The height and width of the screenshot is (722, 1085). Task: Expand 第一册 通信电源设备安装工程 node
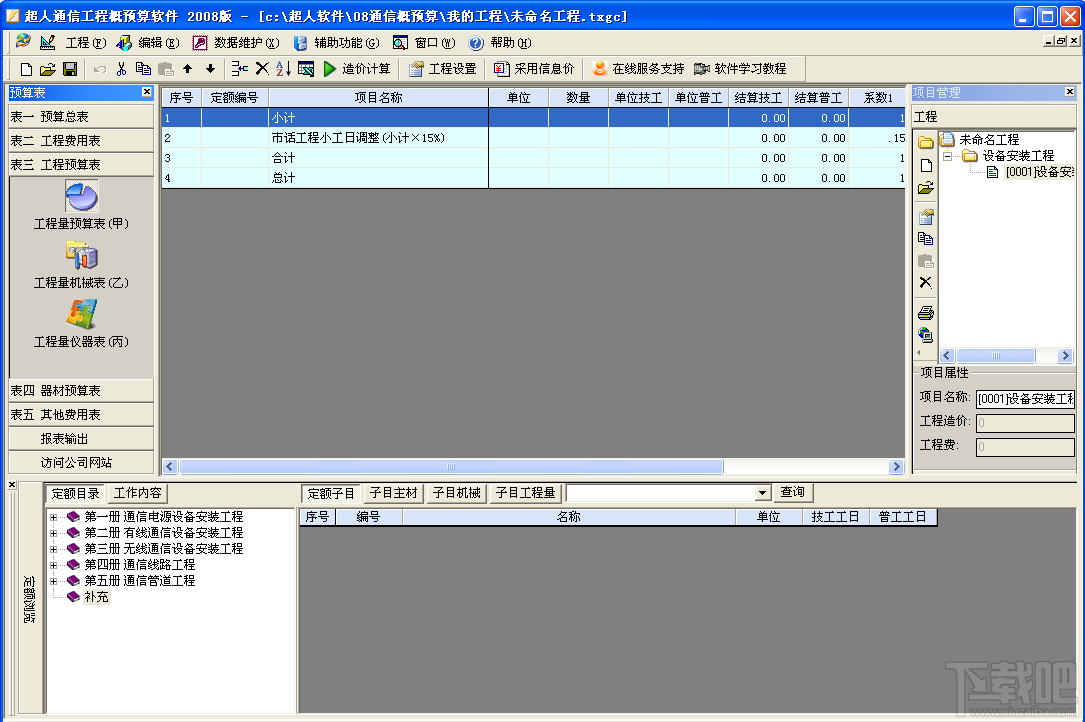point(53,517)
